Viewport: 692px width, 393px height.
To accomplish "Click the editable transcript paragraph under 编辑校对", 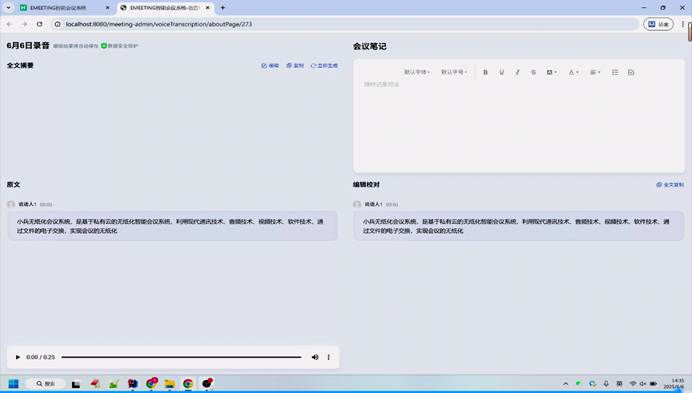I will coord(519,226).
